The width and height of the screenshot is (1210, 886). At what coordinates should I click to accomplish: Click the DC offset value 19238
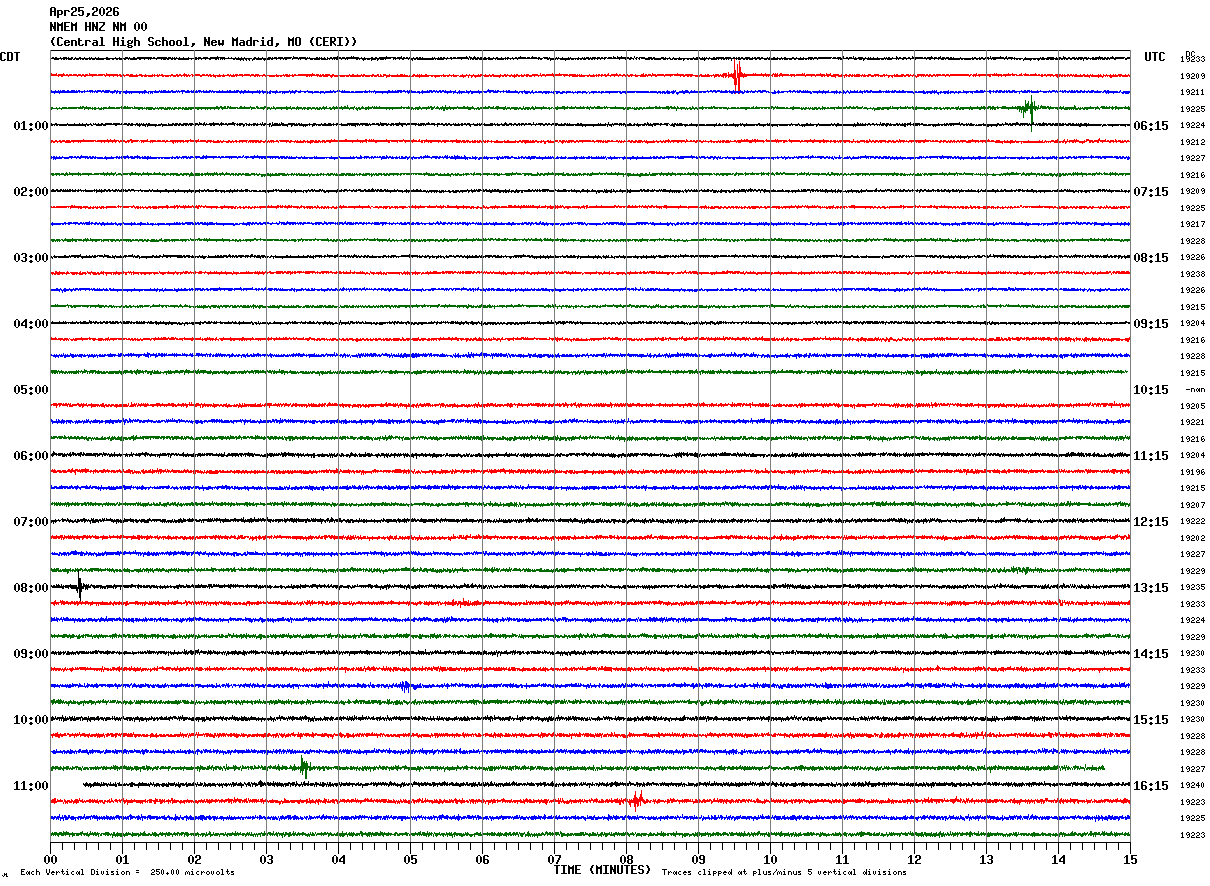tap(1193, 274)
